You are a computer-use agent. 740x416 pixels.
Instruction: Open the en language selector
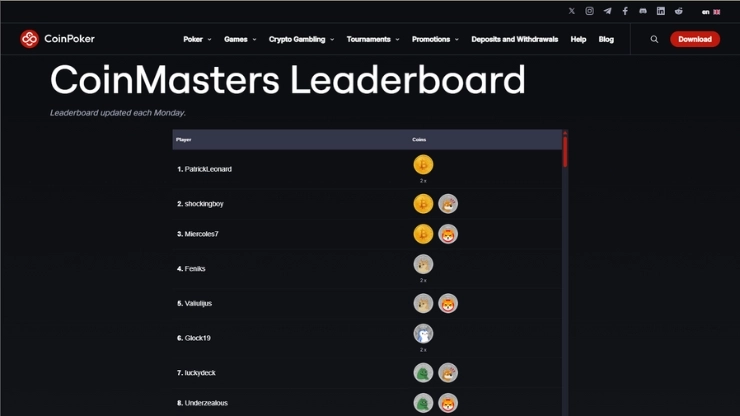[x=711, y=12]
